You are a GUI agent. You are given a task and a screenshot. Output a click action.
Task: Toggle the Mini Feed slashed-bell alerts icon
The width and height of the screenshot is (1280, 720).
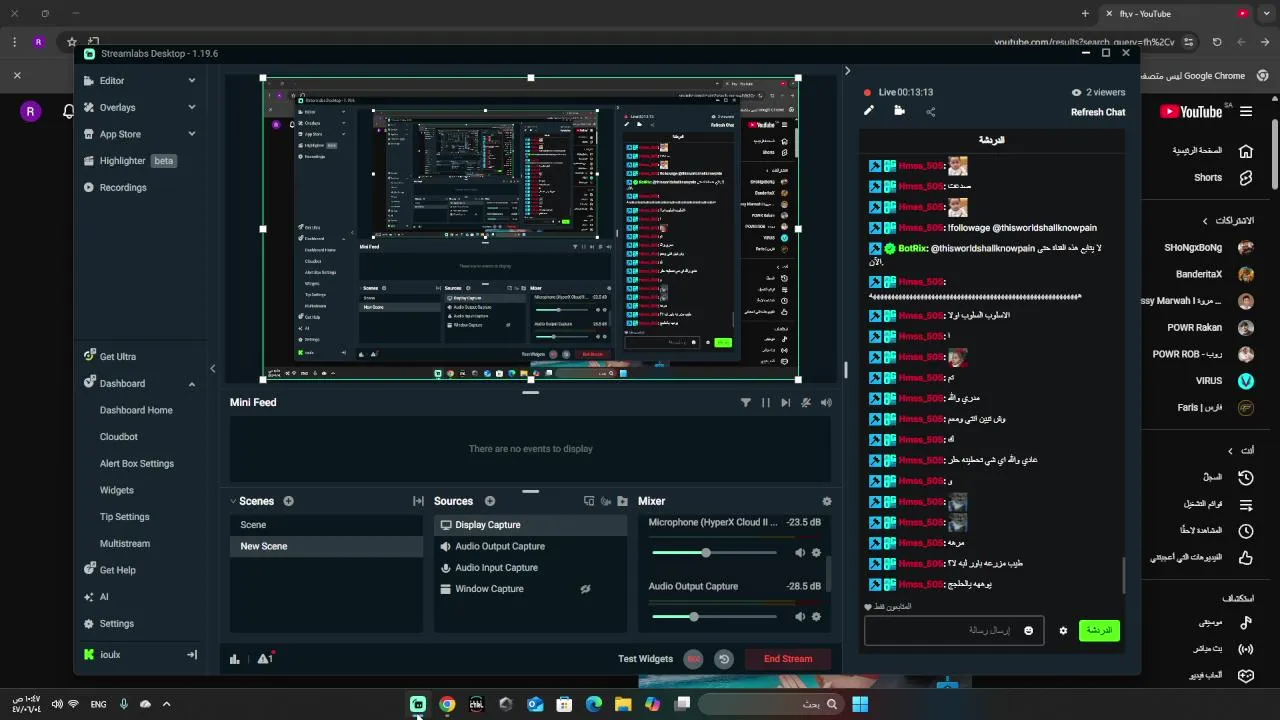pos(806,402)
